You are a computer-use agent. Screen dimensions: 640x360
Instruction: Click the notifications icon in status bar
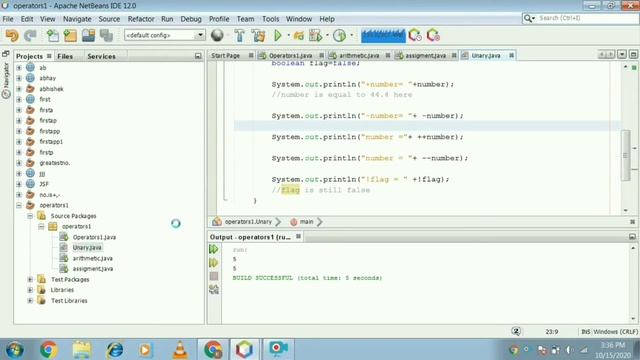516,331
